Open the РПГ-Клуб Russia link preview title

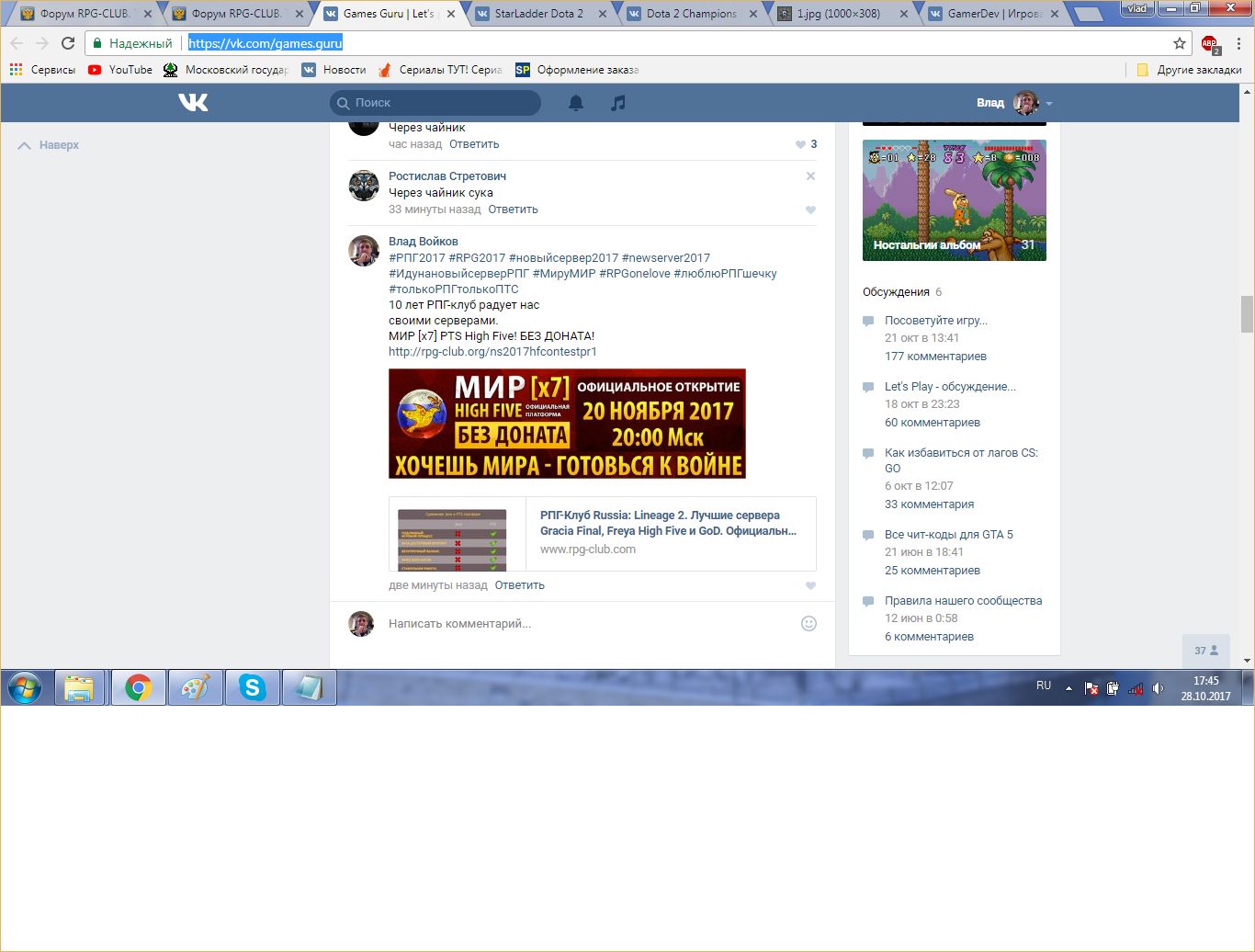[x=668, y=523]
